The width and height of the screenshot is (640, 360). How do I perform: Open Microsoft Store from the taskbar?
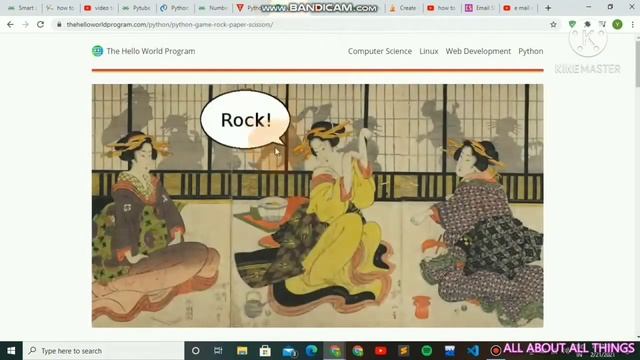coord(265,351)
